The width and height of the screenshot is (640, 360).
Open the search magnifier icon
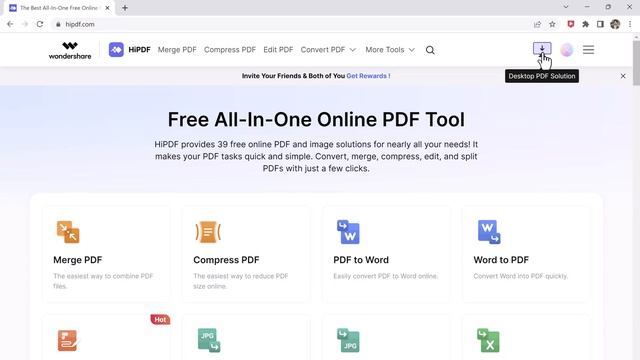click(430, 50)
